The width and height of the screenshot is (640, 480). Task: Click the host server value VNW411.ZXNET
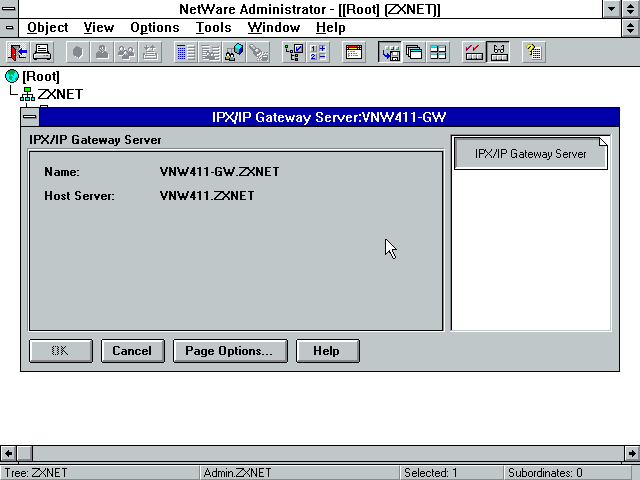click(x=207, y=196)
